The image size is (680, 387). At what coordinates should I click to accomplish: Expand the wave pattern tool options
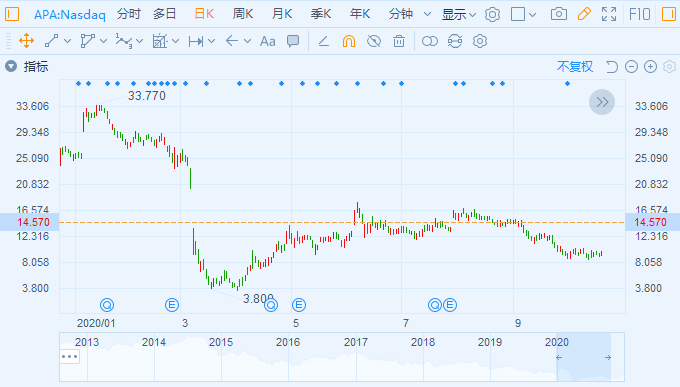click(139, 41)
